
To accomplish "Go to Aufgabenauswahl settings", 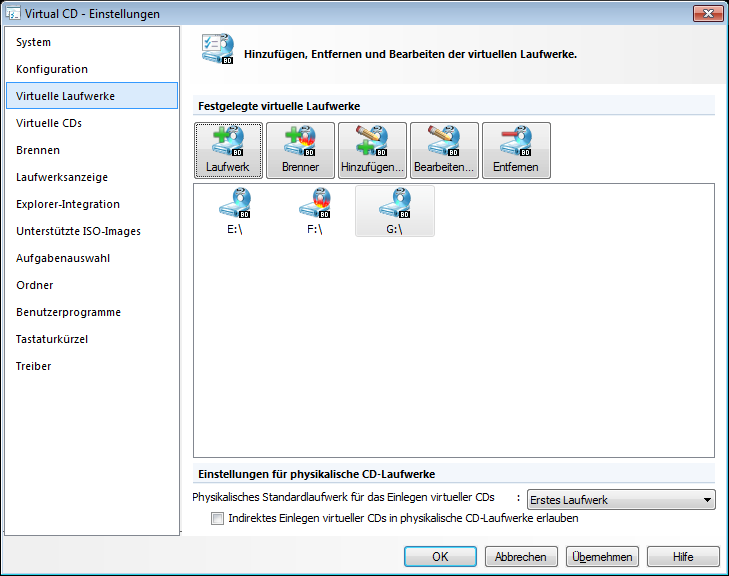I will [92, 258].
